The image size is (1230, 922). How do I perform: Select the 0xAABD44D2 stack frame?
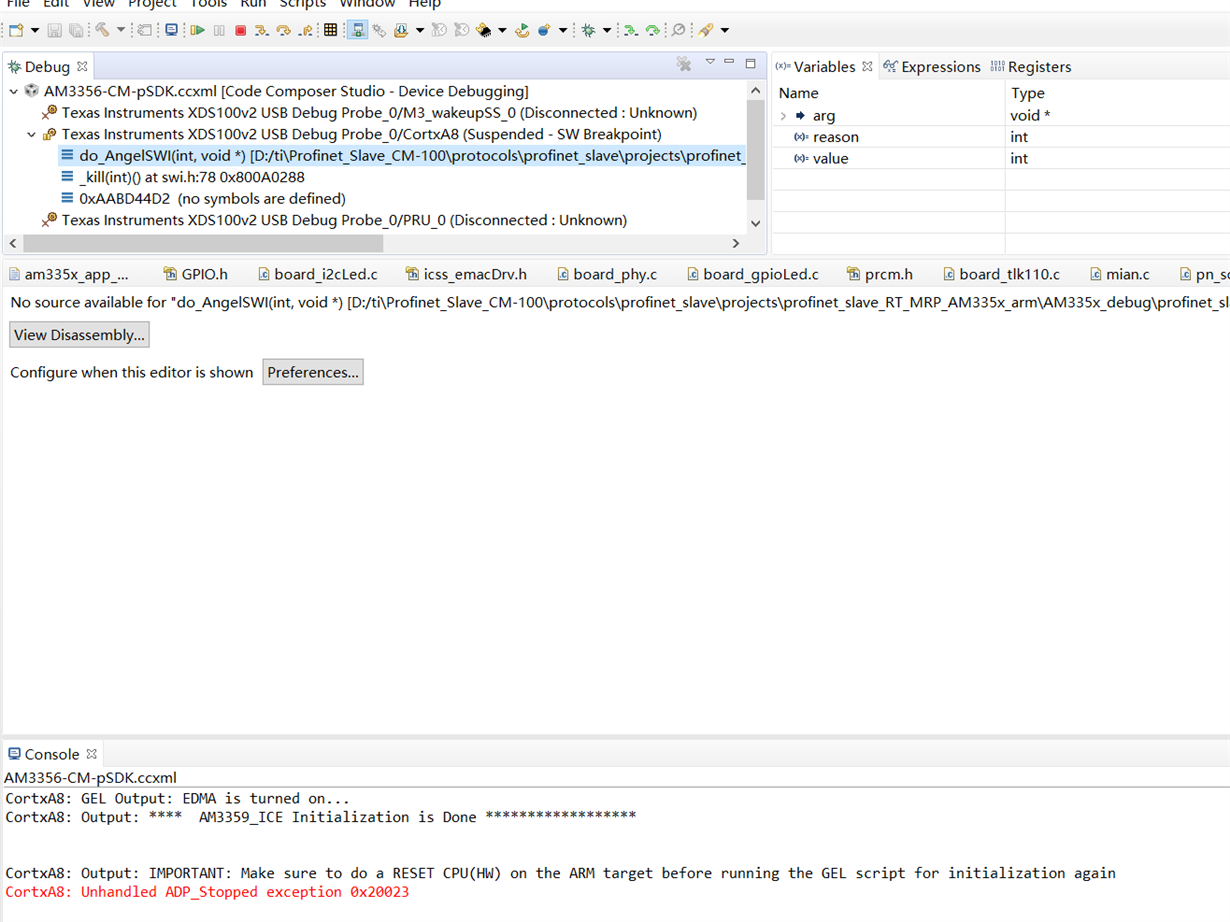[204, 199]
